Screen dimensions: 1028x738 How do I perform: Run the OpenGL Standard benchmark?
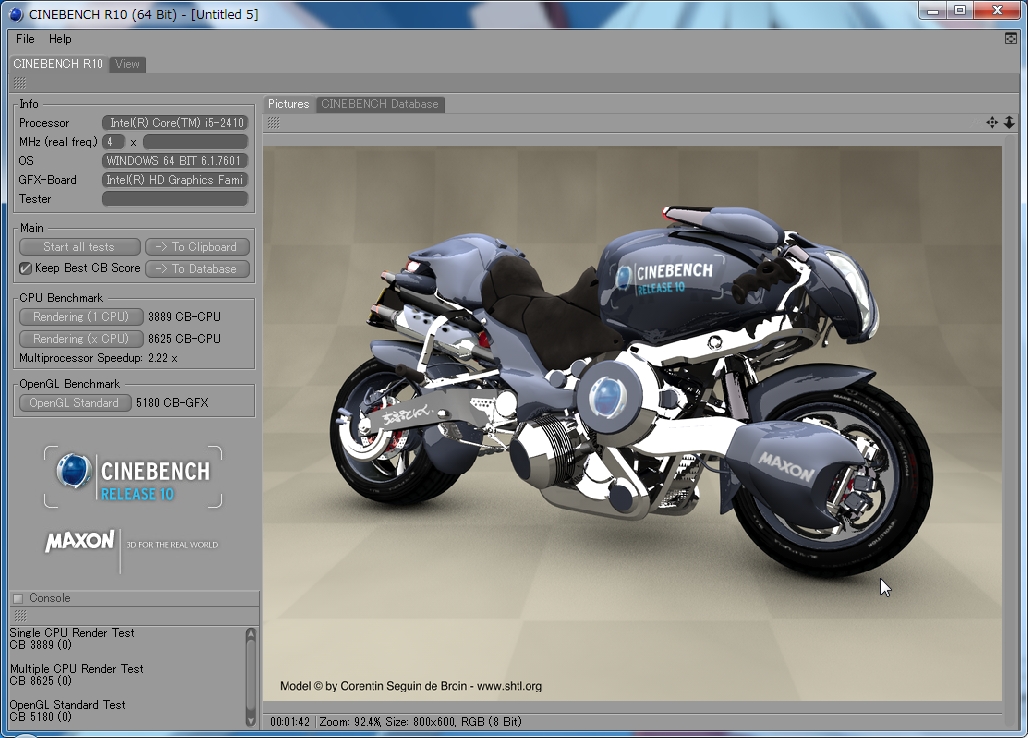click(75, 403)
